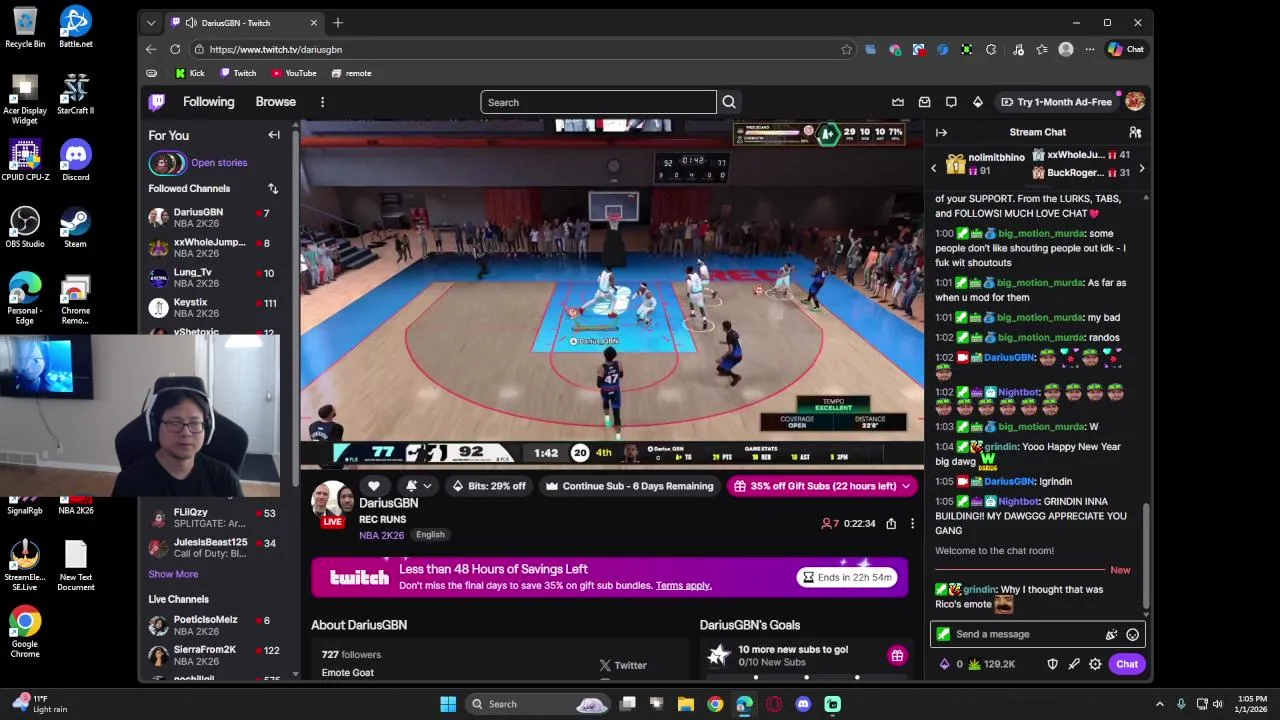Click Try 1-Month Ad-Free button
Image resolution: width=1280 pixels, height=720 pixels.
1056,102
